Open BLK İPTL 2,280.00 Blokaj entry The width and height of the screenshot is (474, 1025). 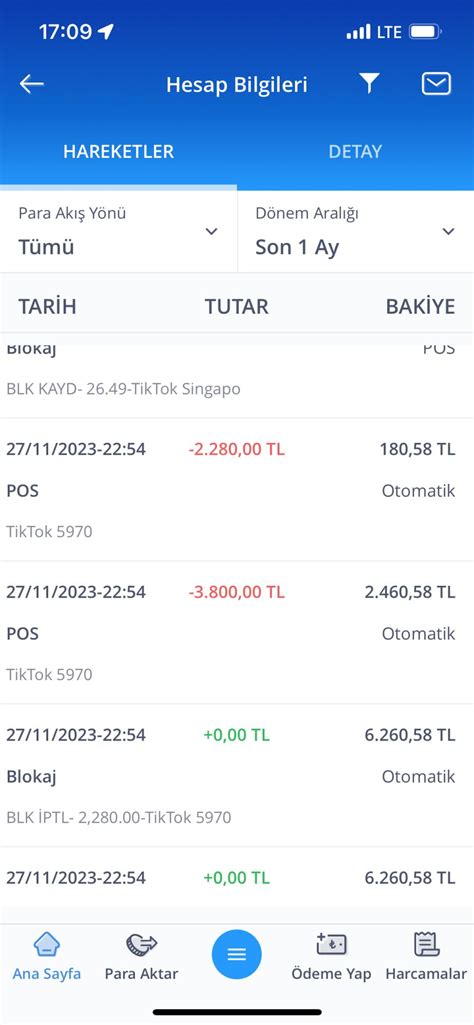237,775
